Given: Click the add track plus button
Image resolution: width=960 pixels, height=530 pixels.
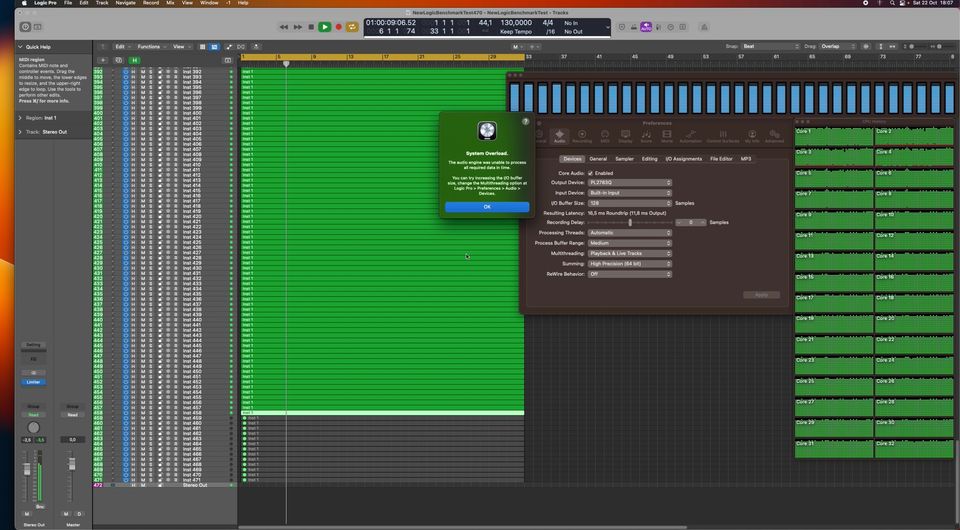Looking at the screenshot, I should (x=102, y=60).
